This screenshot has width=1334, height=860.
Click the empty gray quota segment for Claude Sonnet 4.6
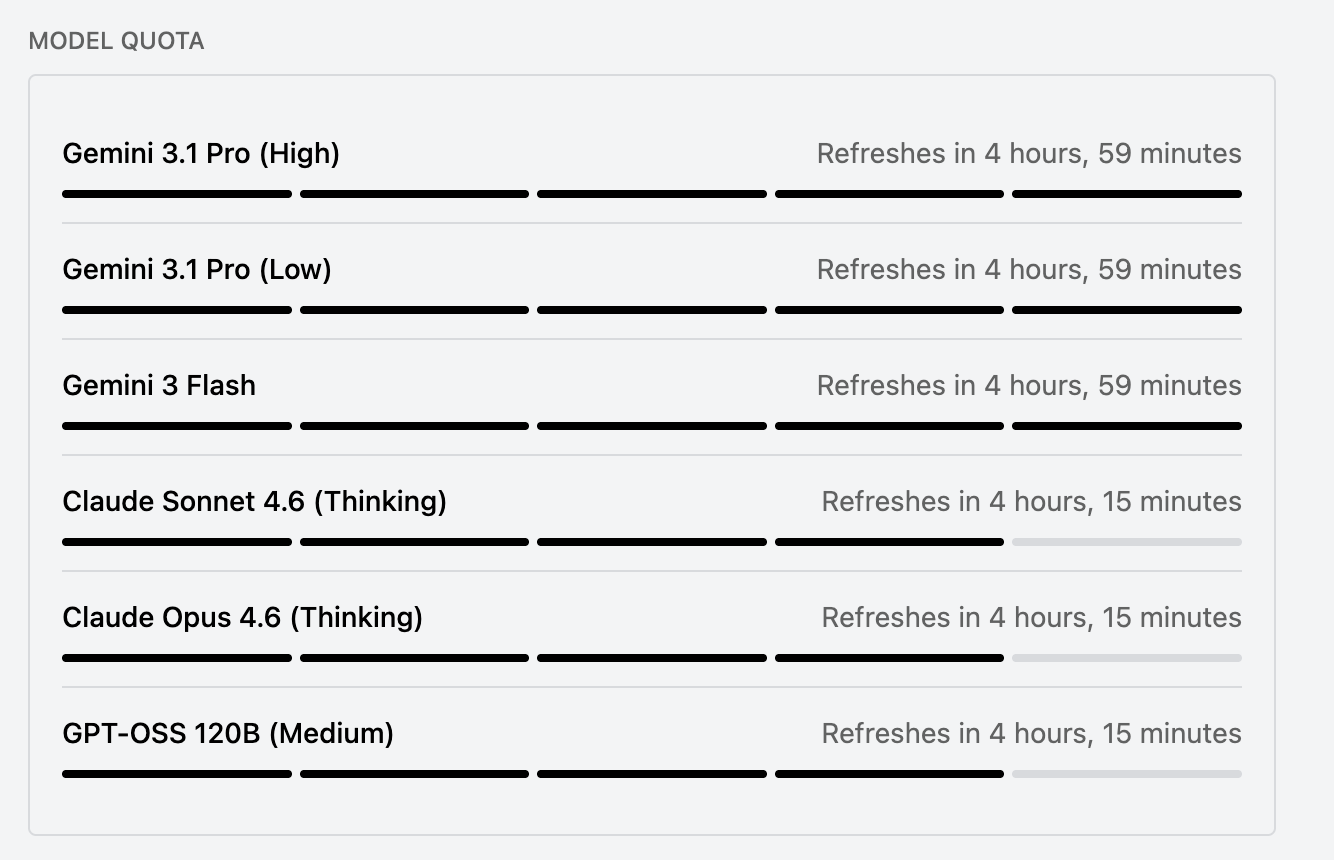(x=1127, y=542)
